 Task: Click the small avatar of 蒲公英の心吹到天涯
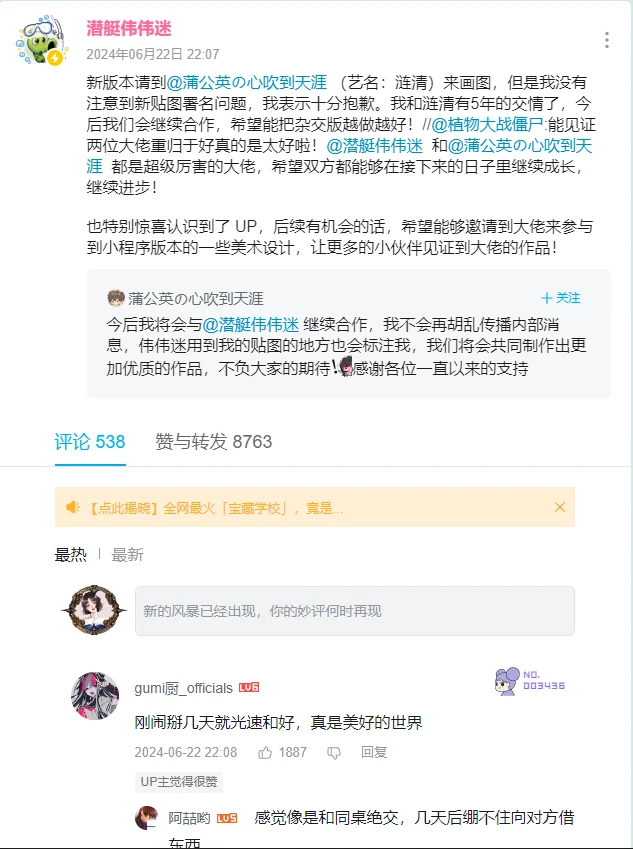[115, 298]
